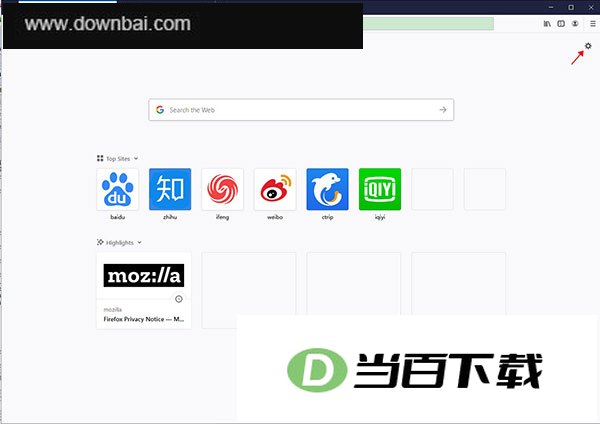The width and height of the screenshot is (600, 424).
Task: Open the new tab settings gear
Action: point(588,46)
